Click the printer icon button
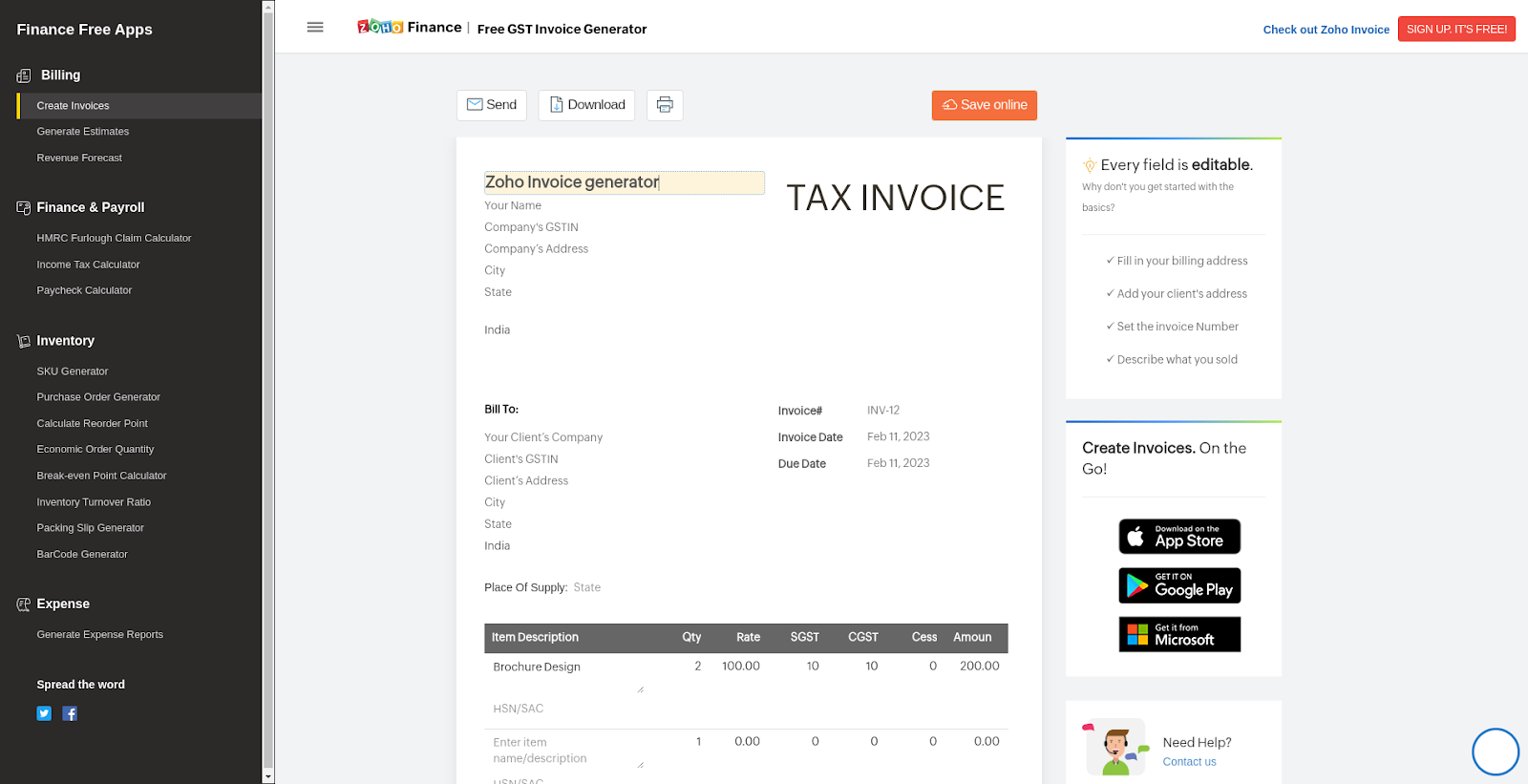The width and height of the screenshot is (1528, 784). click(665, 105)
